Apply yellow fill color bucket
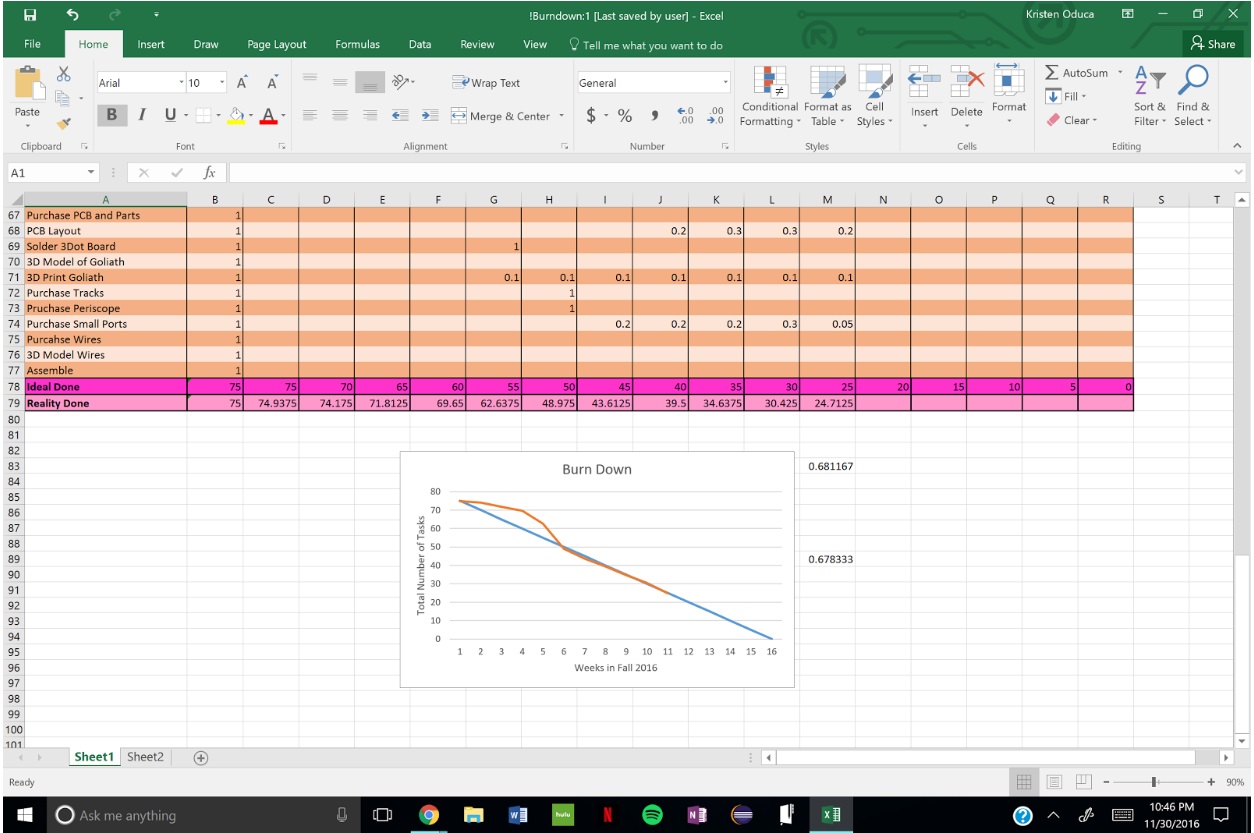This screenshot has width=1254, height=833. 235,116
